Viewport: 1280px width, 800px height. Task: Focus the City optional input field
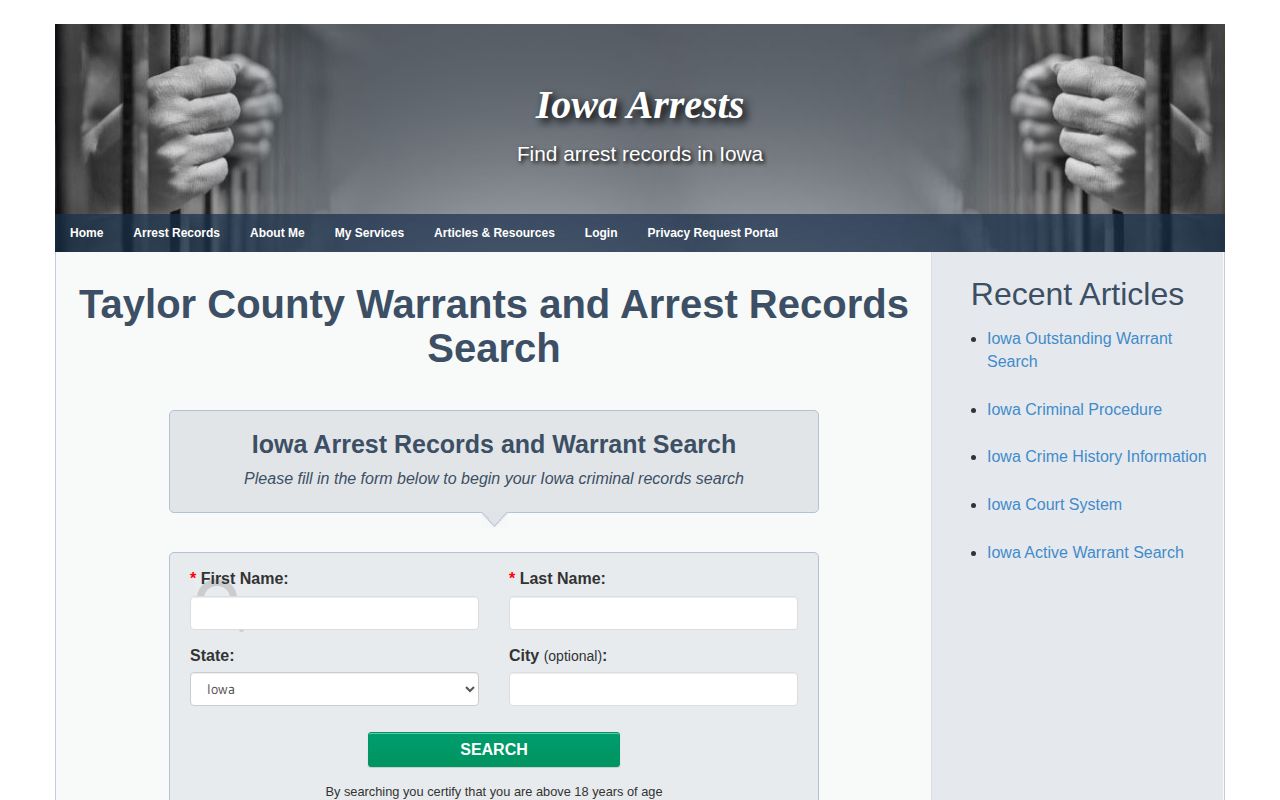[x=653, y=689]
